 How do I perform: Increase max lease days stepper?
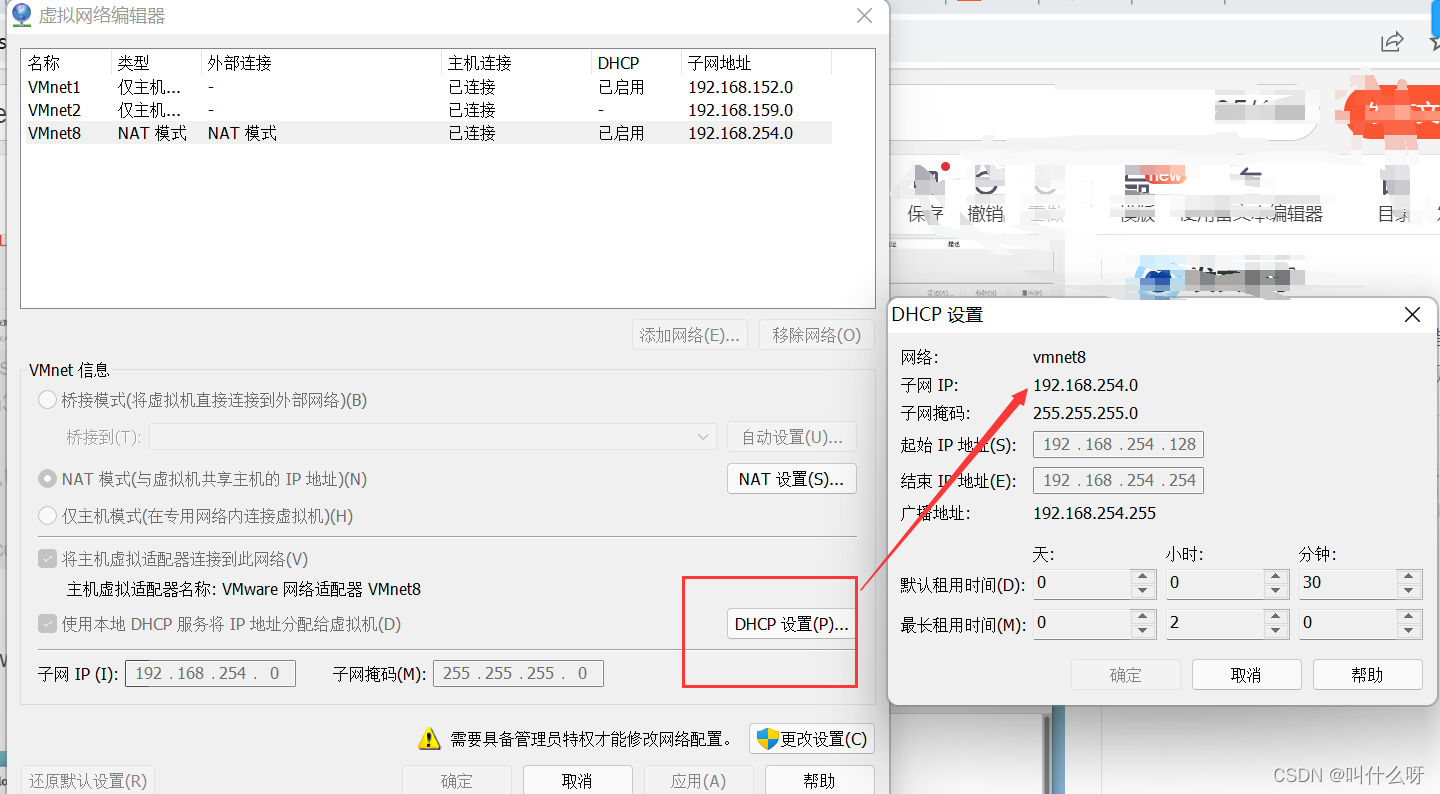point(1143,616)
